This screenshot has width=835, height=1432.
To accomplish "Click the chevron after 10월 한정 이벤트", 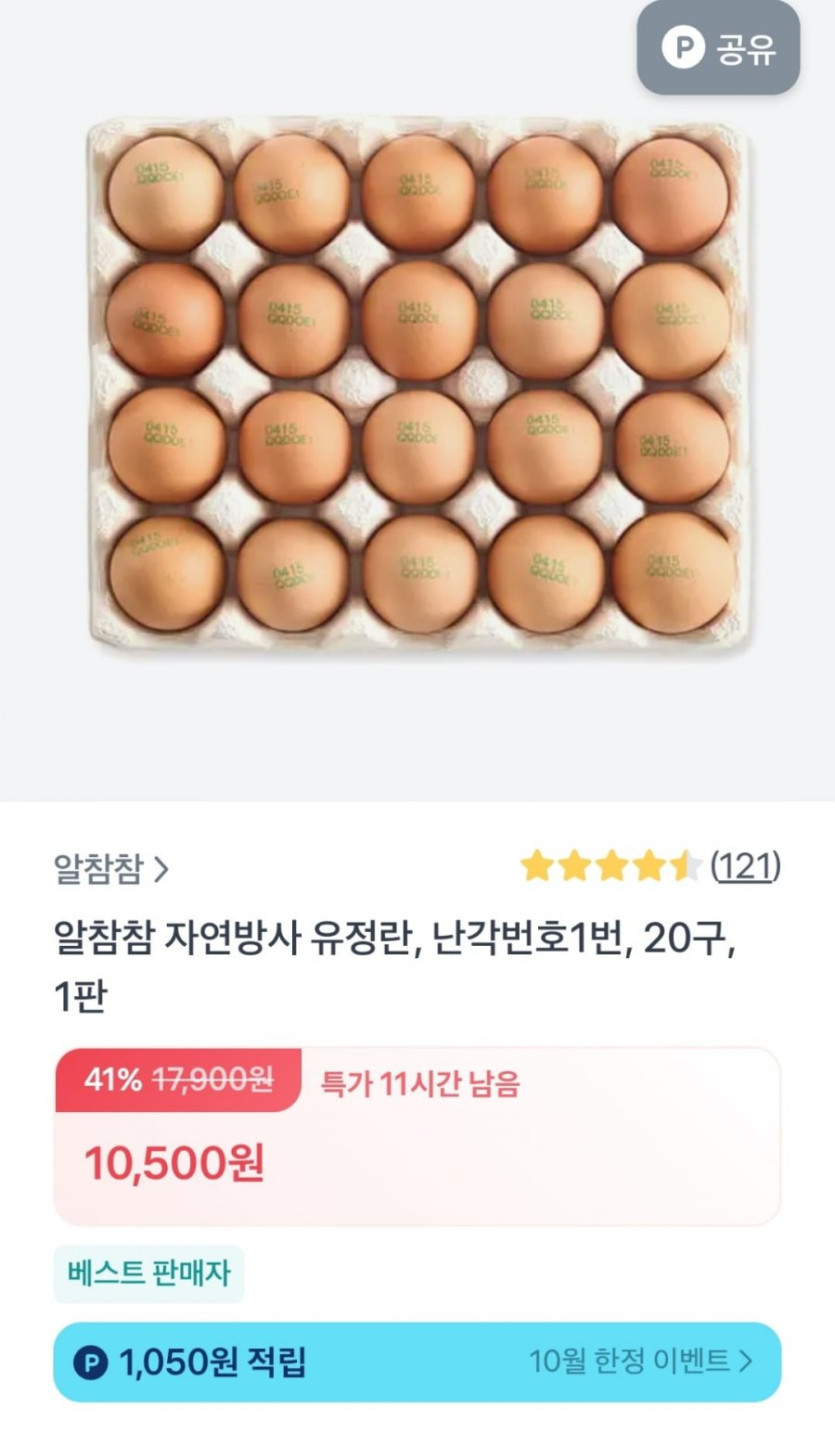I will pos(745,1361).
